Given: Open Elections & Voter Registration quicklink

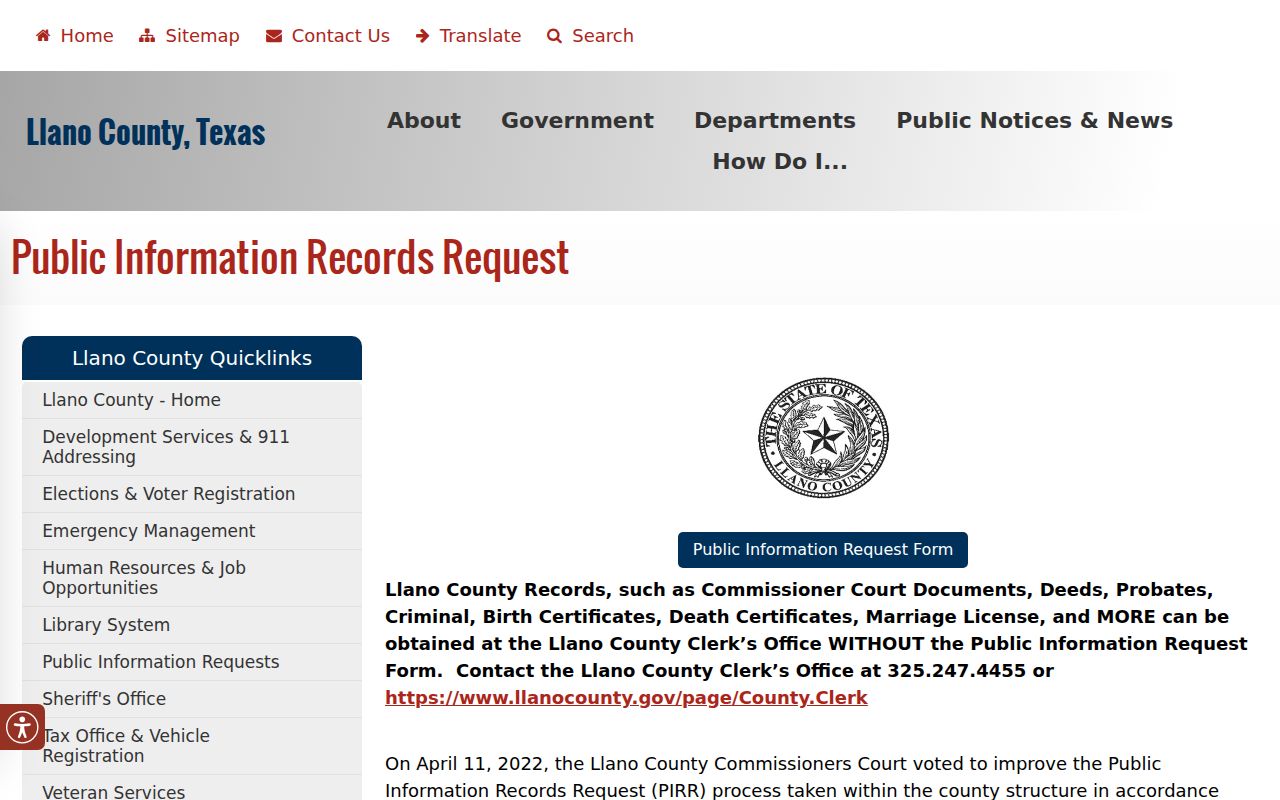Looking at the screenshot, I should pyautogui.click(x=192, y=494).
